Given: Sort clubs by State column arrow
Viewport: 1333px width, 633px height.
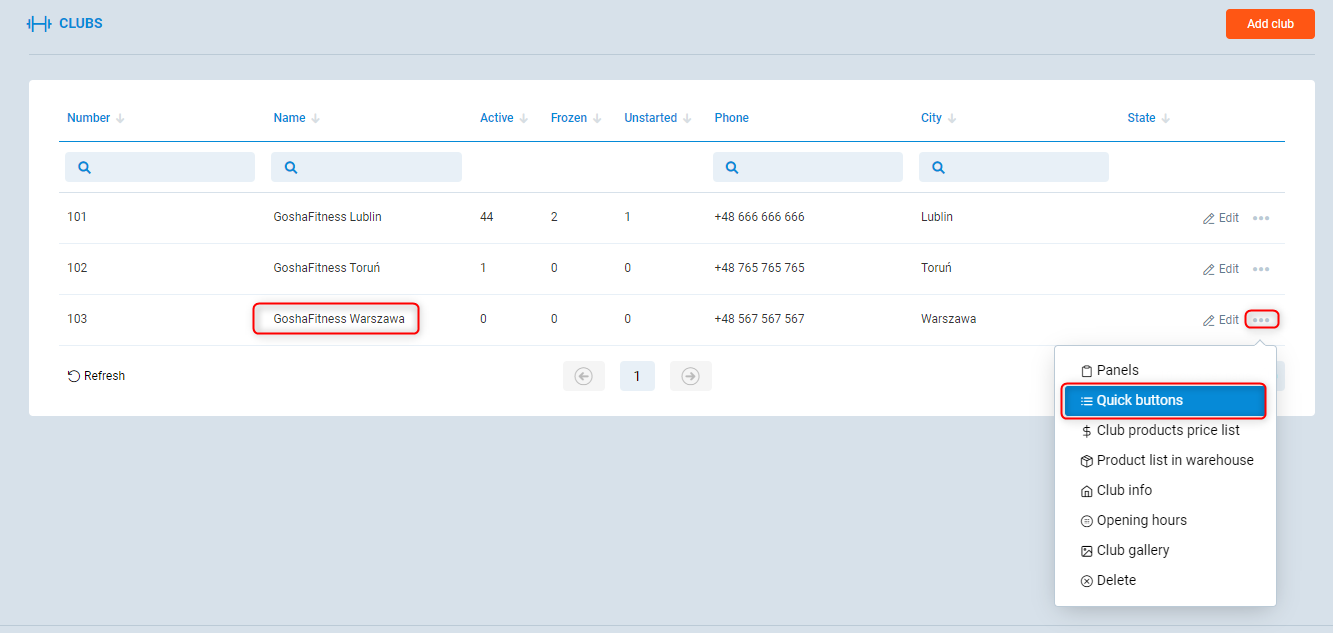Looking at the screenshot, I should point(1166,118).
